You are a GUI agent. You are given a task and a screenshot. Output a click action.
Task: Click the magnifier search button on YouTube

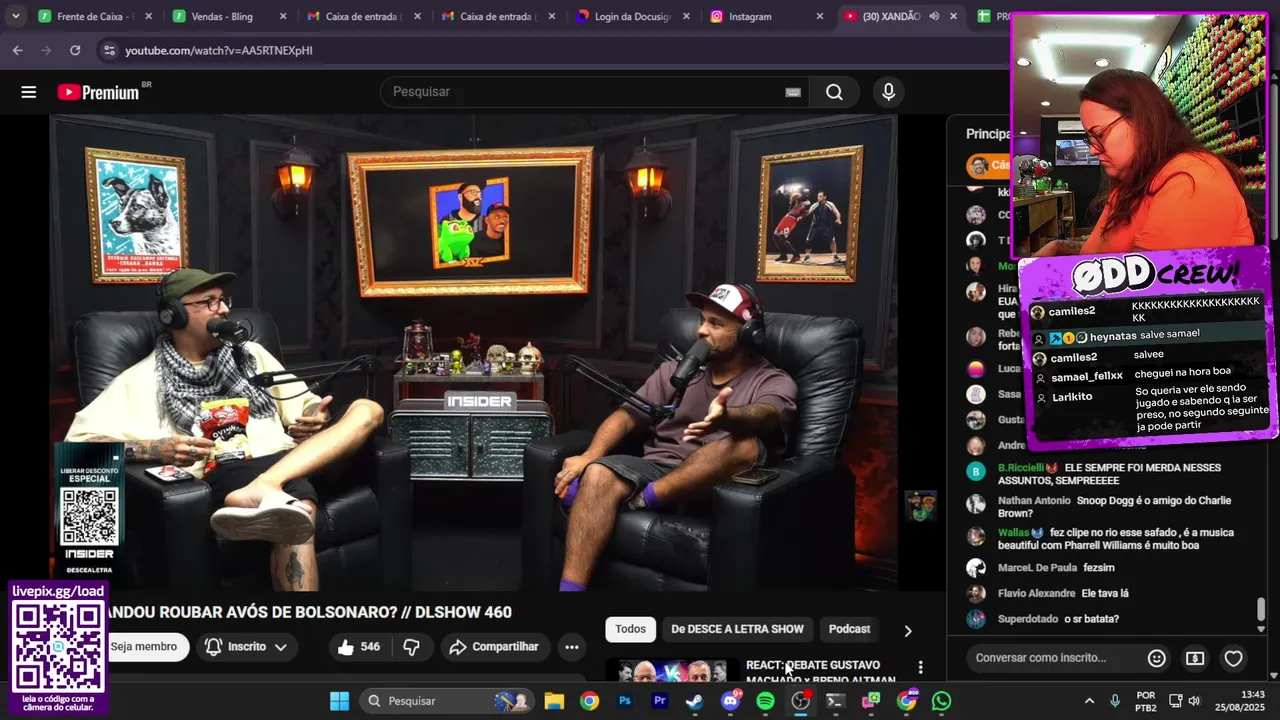click(x=834, y=92)
